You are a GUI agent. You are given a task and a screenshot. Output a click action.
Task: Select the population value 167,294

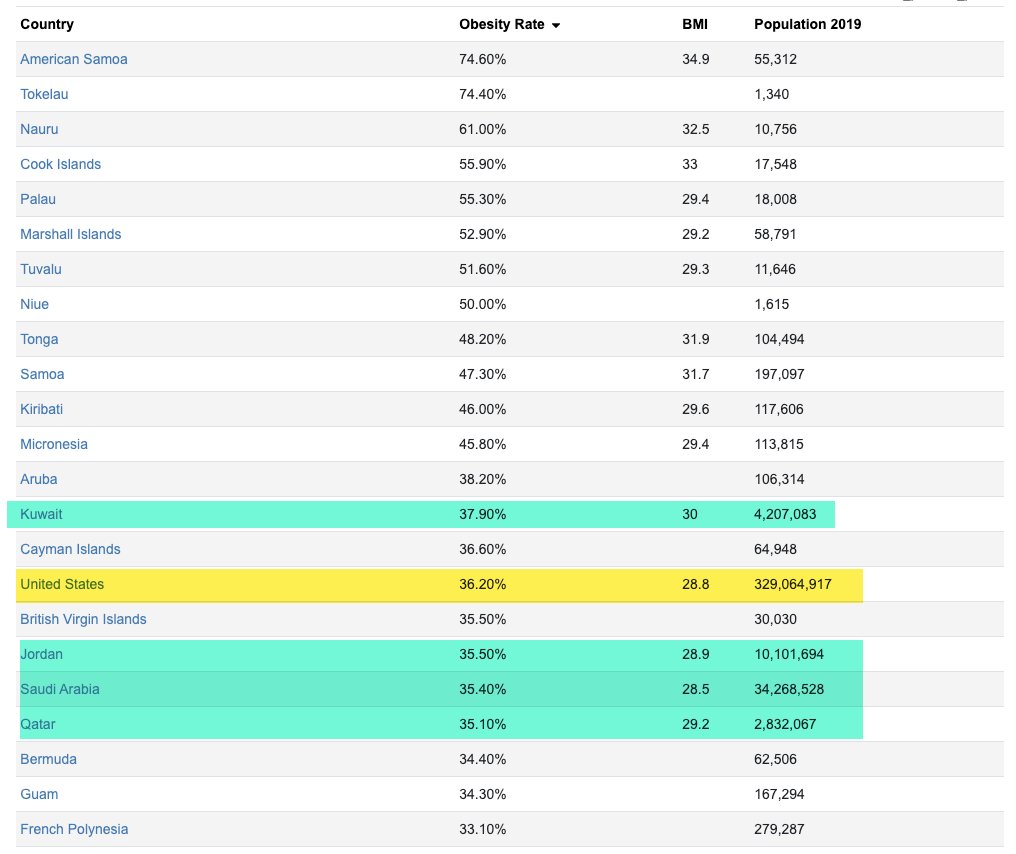779,794
